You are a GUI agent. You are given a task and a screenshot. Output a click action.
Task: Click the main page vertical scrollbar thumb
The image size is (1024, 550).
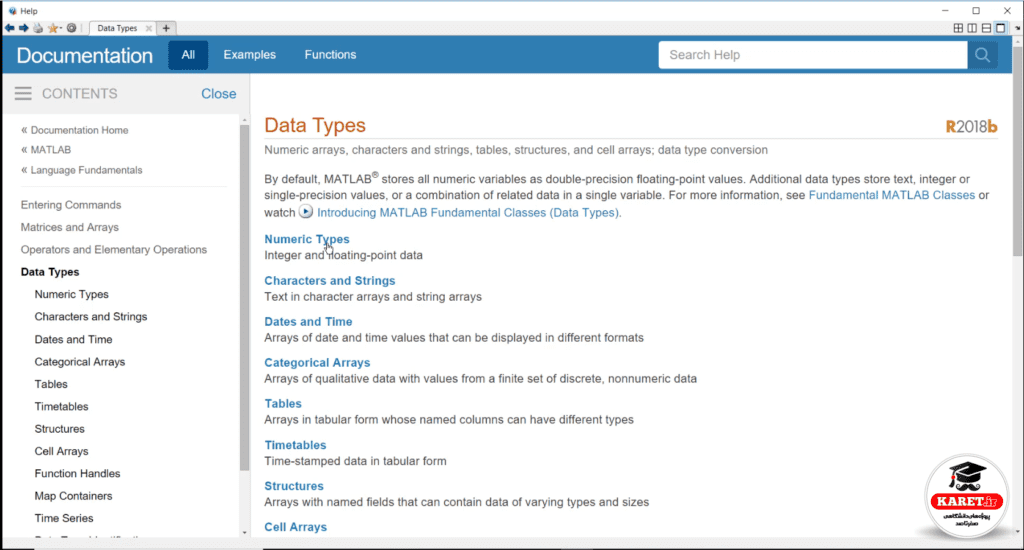(x=1017, y=150)
